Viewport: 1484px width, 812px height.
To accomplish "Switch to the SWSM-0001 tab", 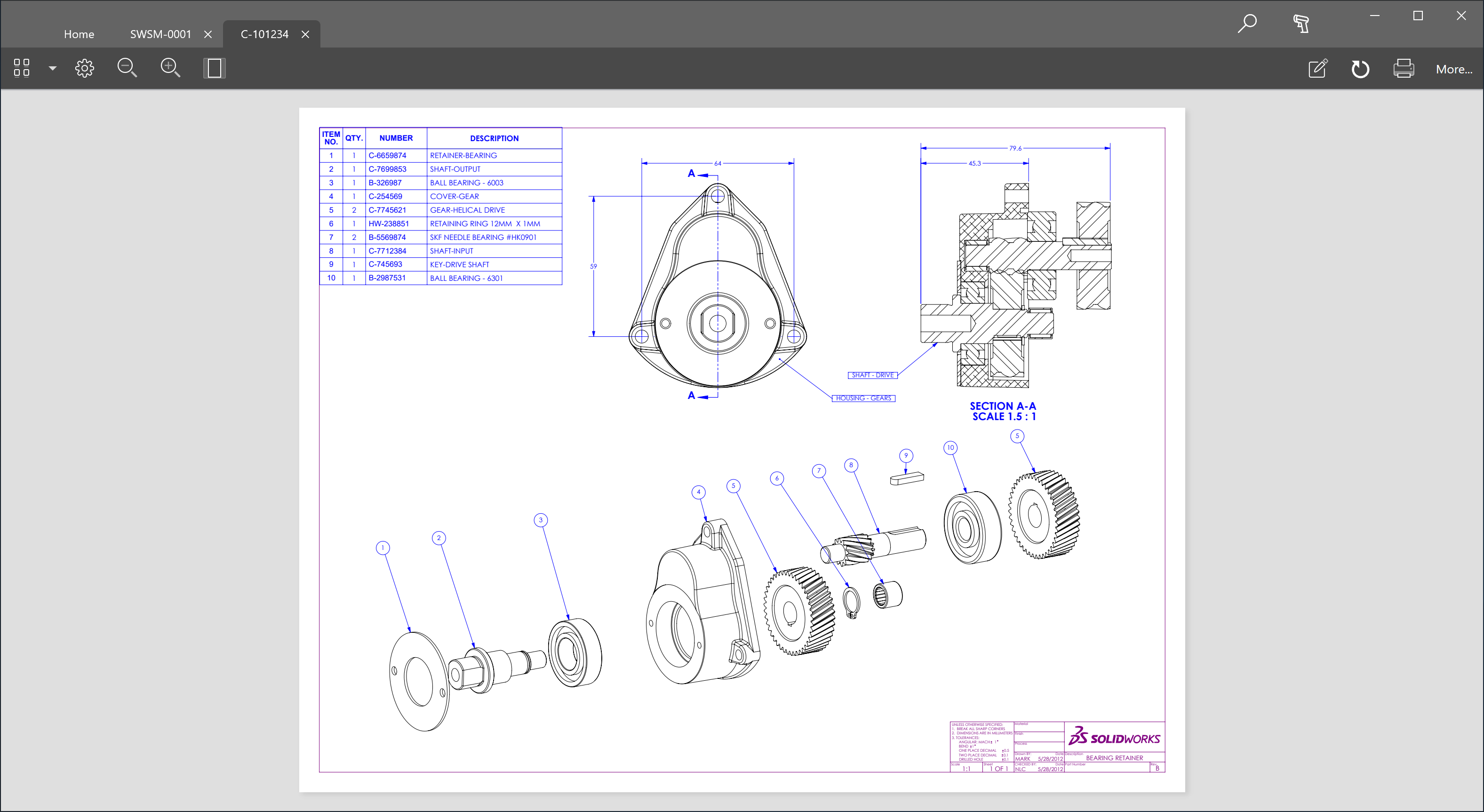I will pyautogui.click(x=160, y=34).
